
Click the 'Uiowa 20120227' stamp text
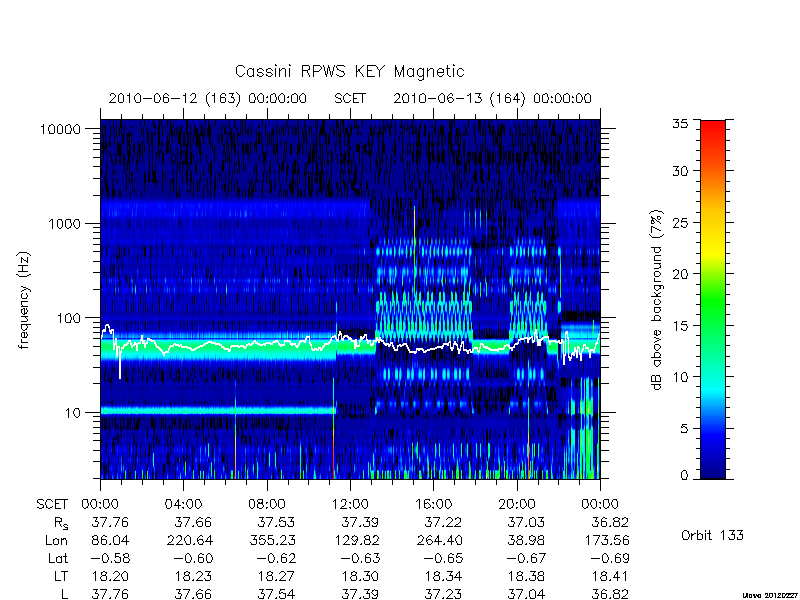770,595
